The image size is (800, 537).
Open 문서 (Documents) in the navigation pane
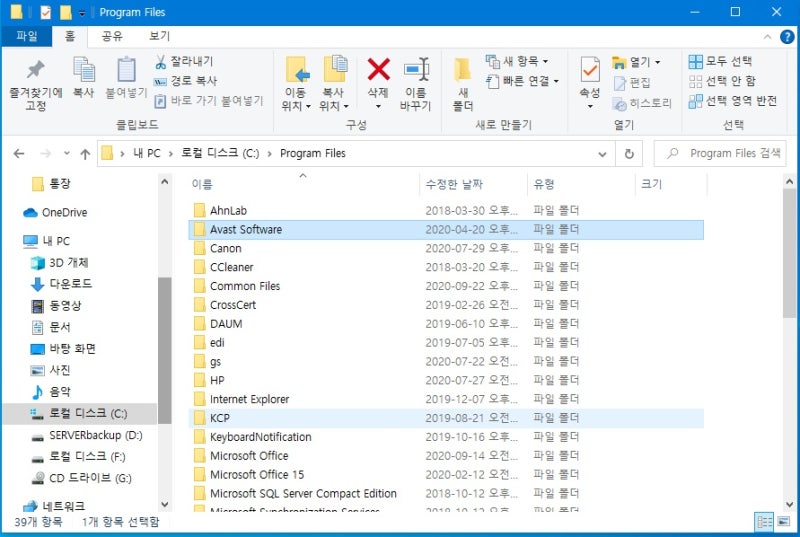coord(51,327)
